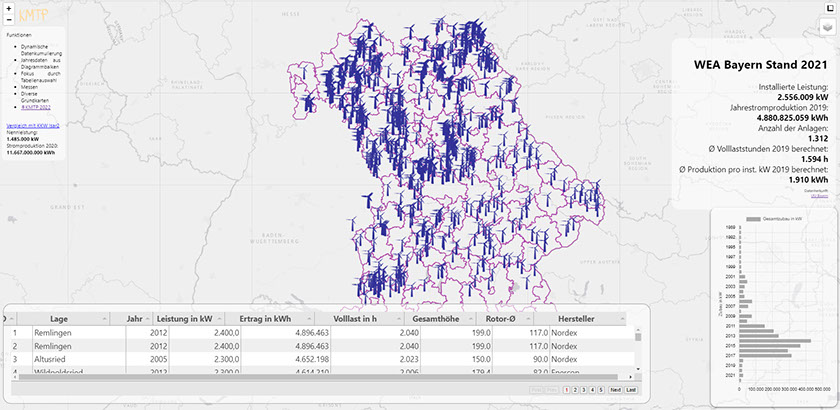Click the 1.485.000 kW Nennleistung value
Image resolution: width=840 pixels, height=410 pixels.
coord(22,139)
